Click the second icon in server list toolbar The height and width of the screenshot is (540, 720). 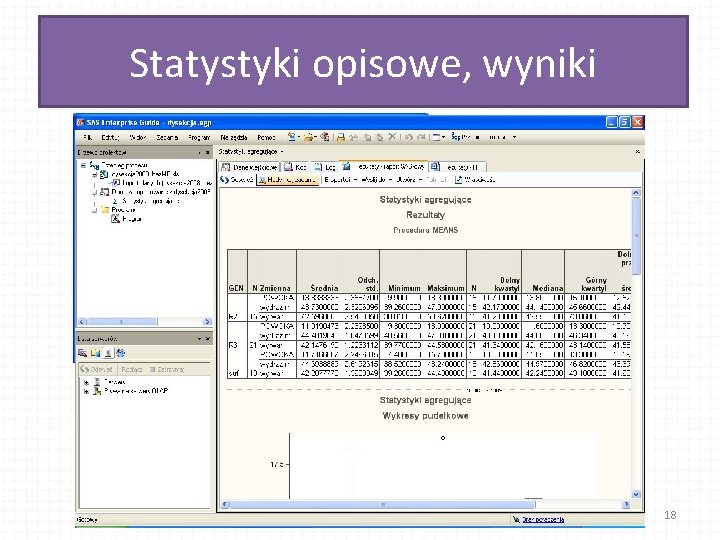coord(95,353)
